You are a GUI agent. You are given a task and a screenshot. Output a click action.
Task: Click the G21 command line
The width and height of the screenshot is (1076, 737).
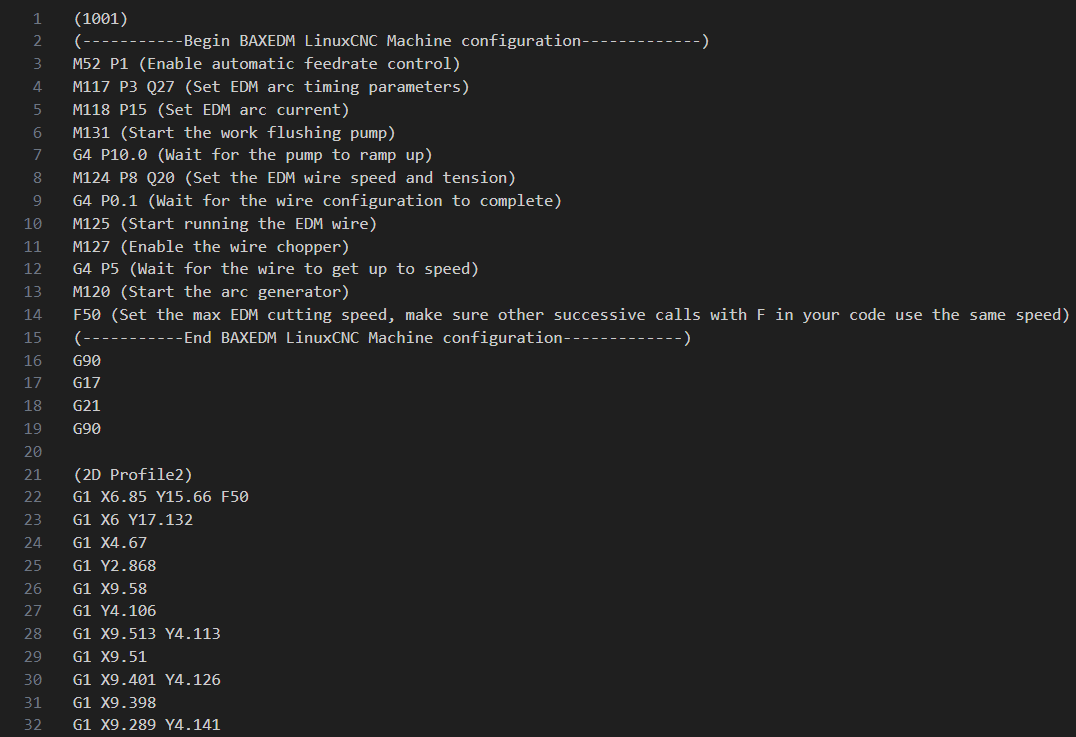87,406
